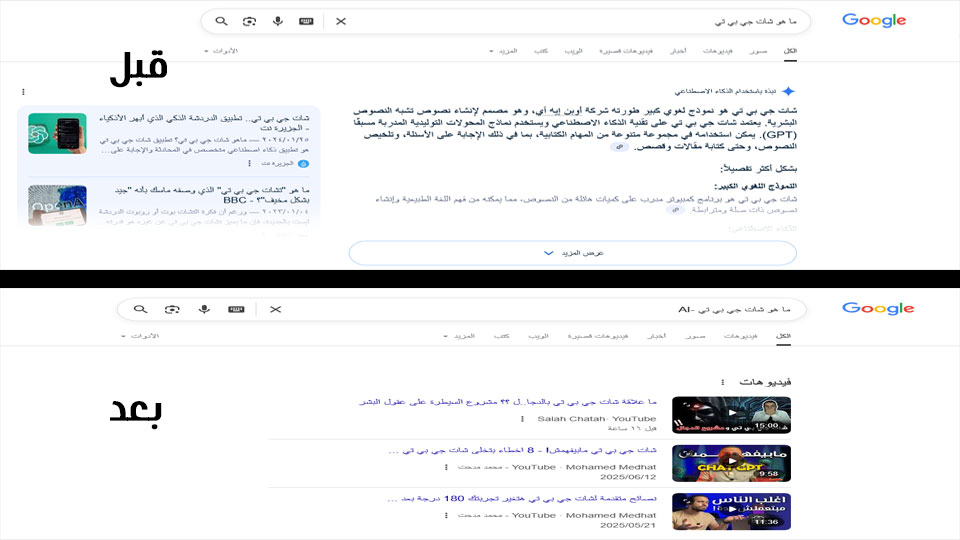Click the النموذج اللغوي الكبير subheading
Image resolution: width=960 pixels, height=540 pixels.
(756, 186)
